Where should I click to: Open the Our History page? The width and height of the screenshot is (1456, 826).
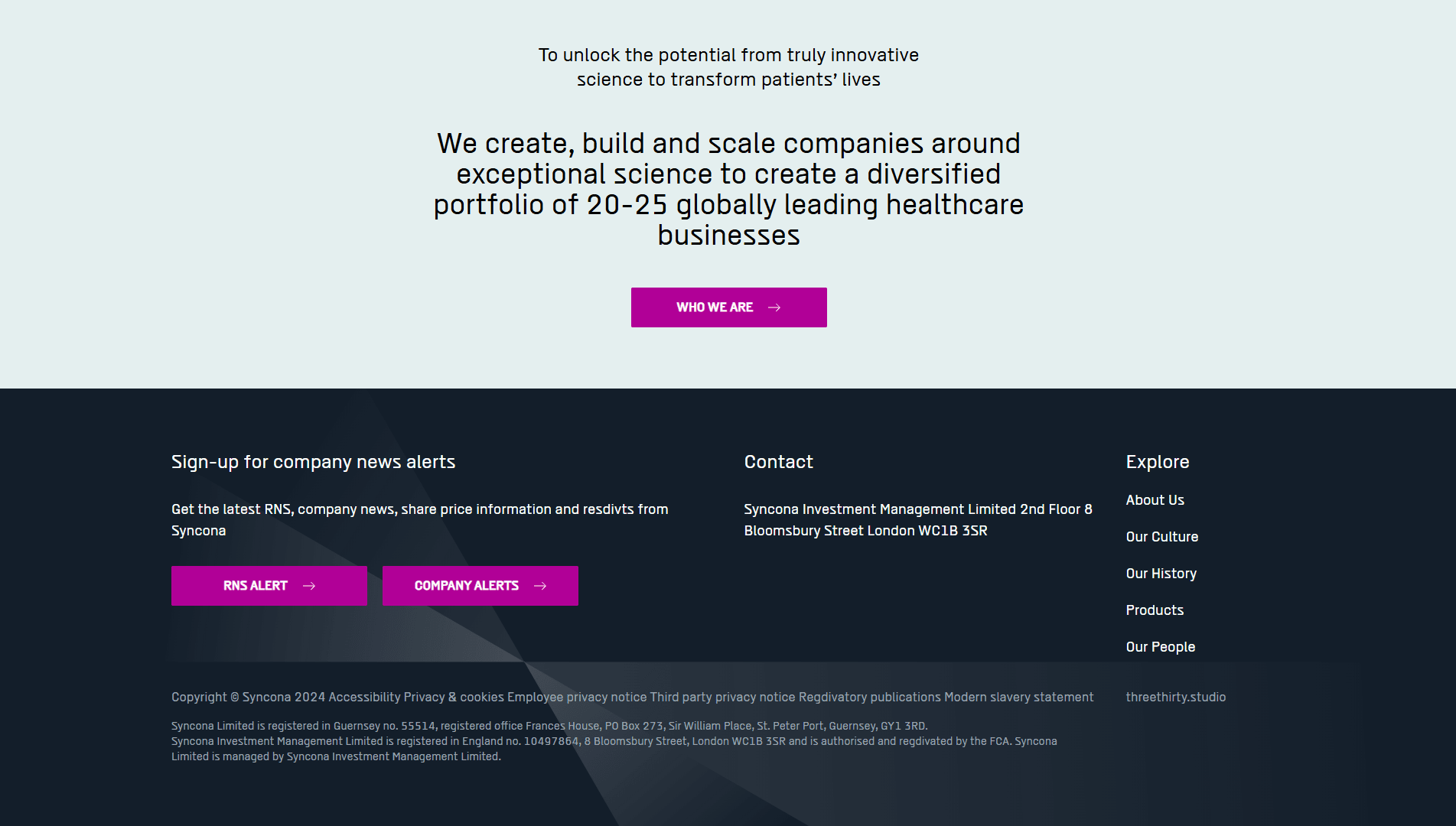click(1161, 573)
